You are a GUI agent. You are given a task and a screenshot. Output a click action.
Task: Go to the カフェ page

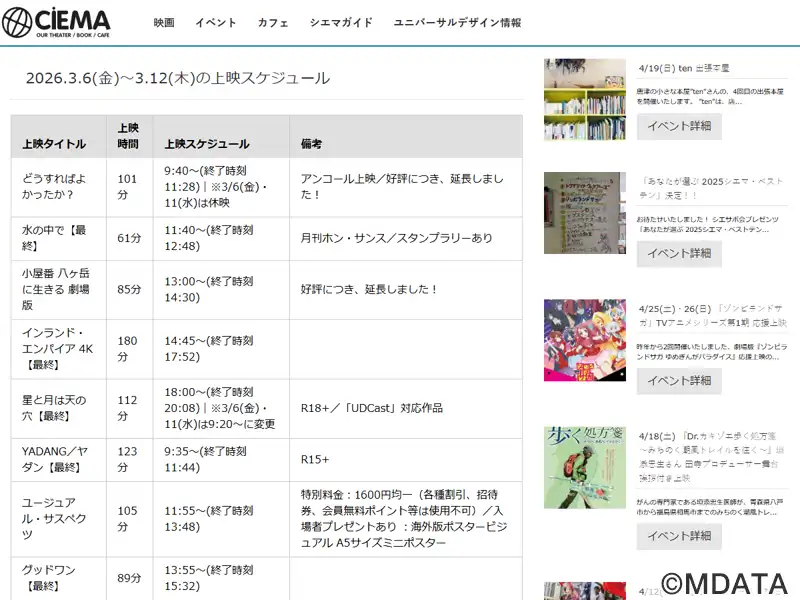tap(273, 22)
